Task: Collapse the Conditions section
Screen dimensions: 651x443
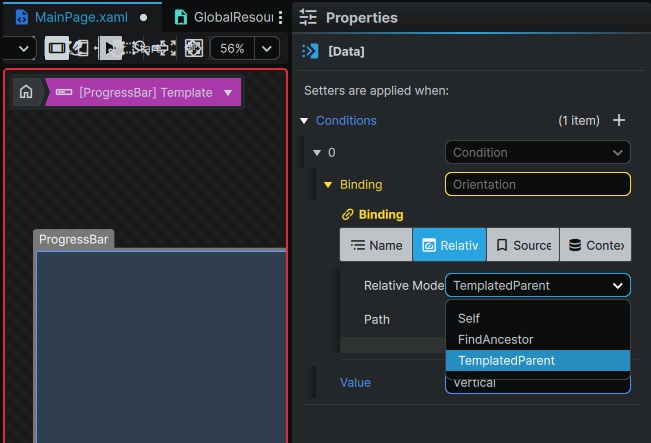Action: coord(305,121)
